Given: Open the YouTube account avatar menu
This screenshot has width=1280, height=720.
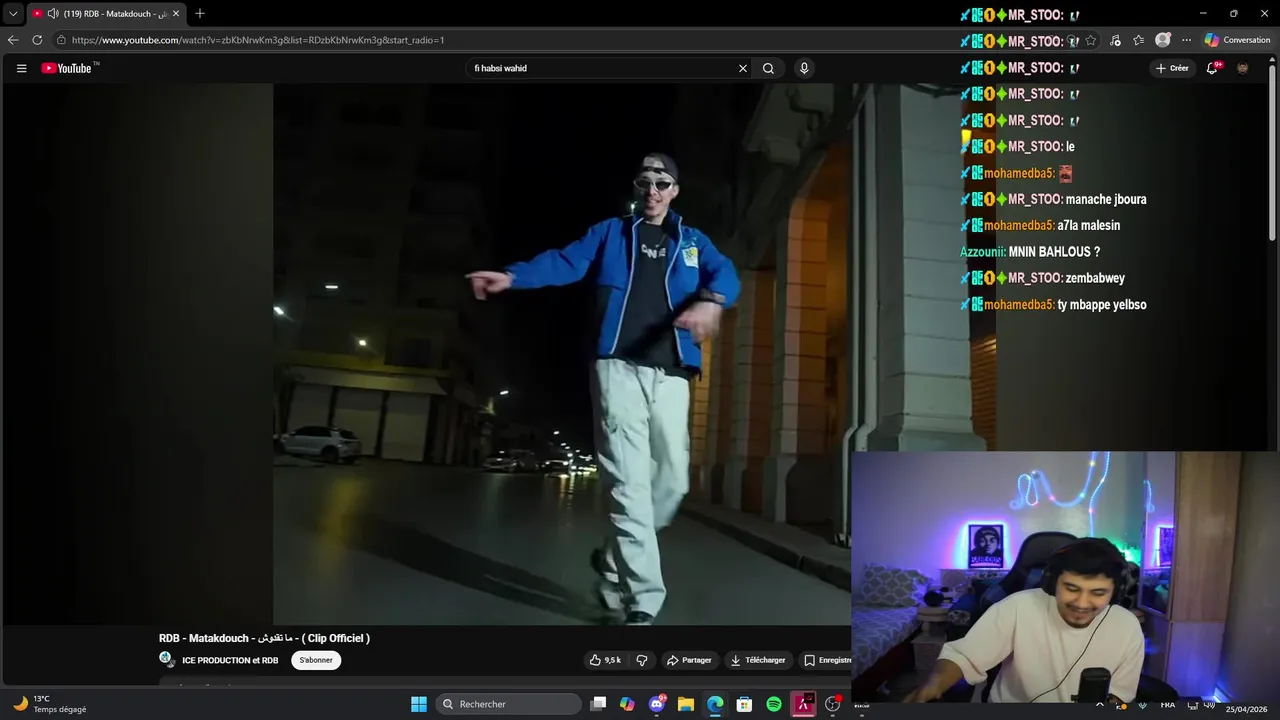Looking at the screenshot, I should point(1243,68).
